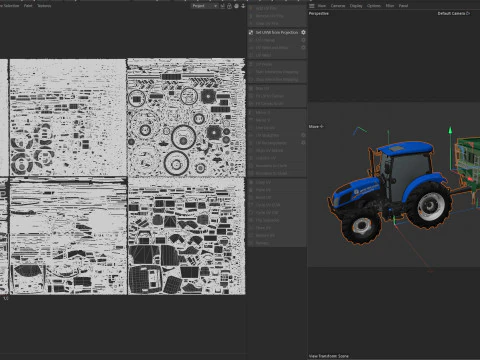Viewport: 480px width, 360px height.
Task: Click the Paste UV command
Action: coord(263,190)
